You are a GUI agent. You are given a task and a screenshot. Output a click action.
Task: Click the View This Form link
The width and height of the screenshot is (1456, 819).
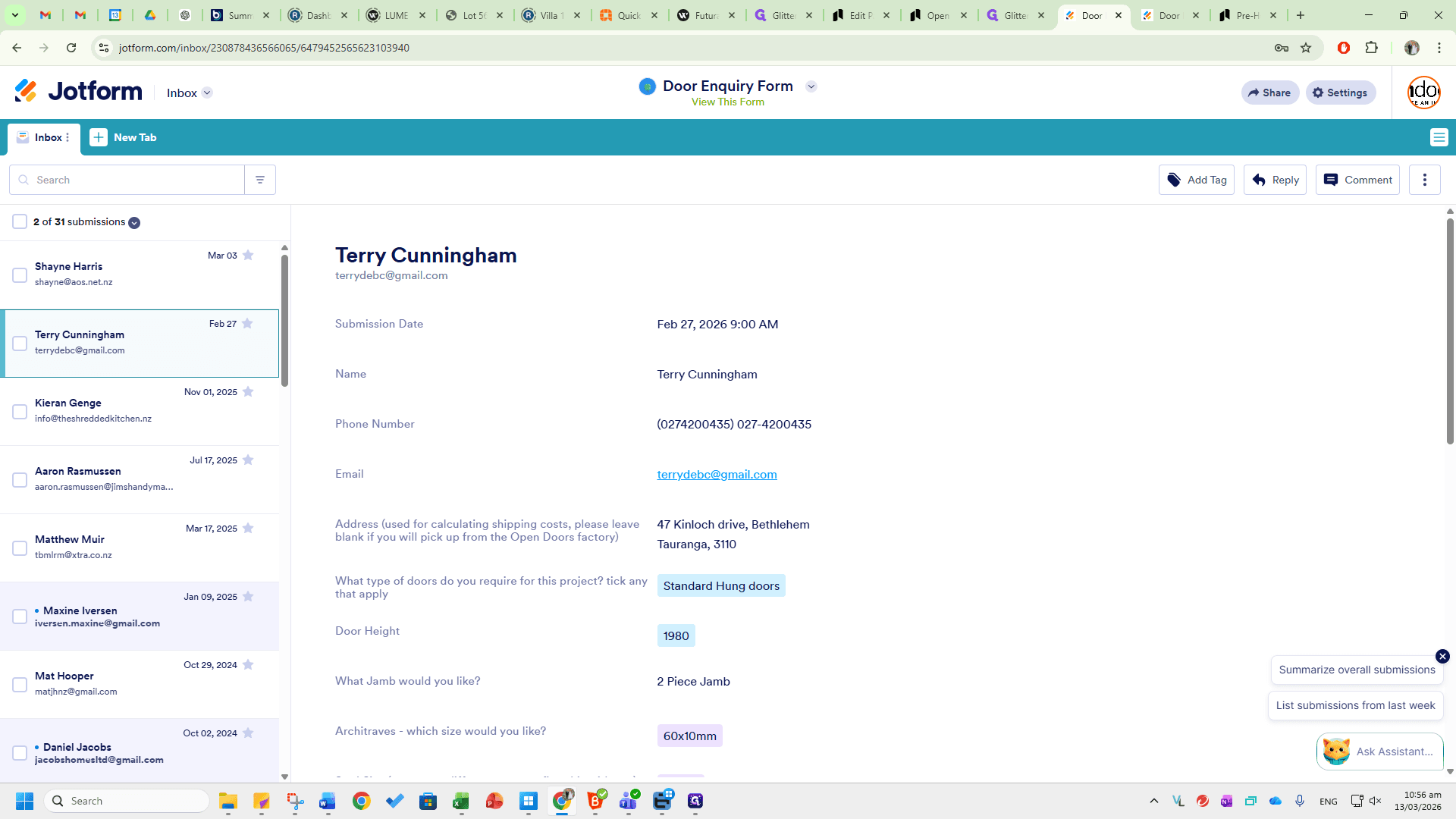(728, 102)
